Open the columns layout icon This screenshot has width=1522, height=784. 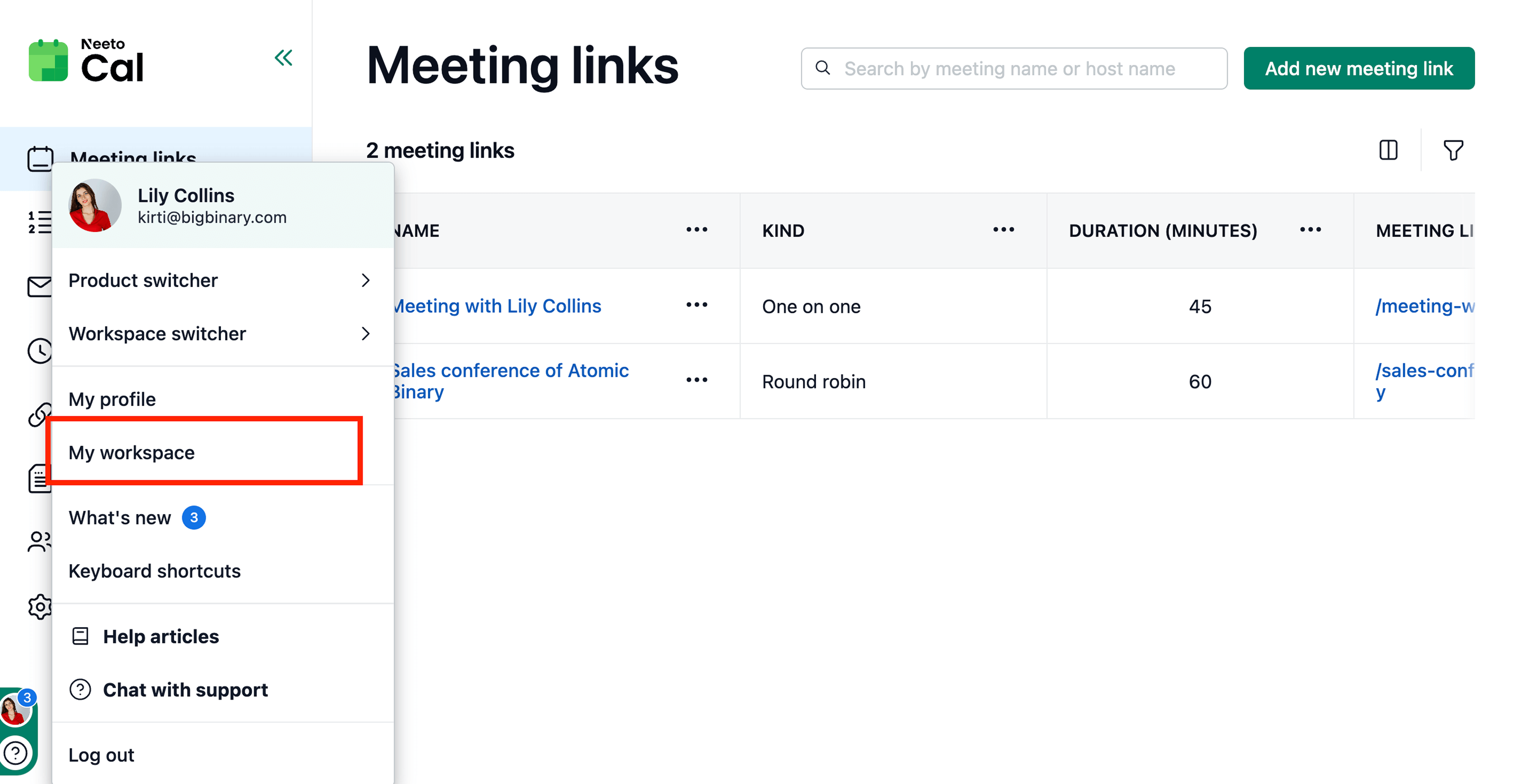point(1388,150)
